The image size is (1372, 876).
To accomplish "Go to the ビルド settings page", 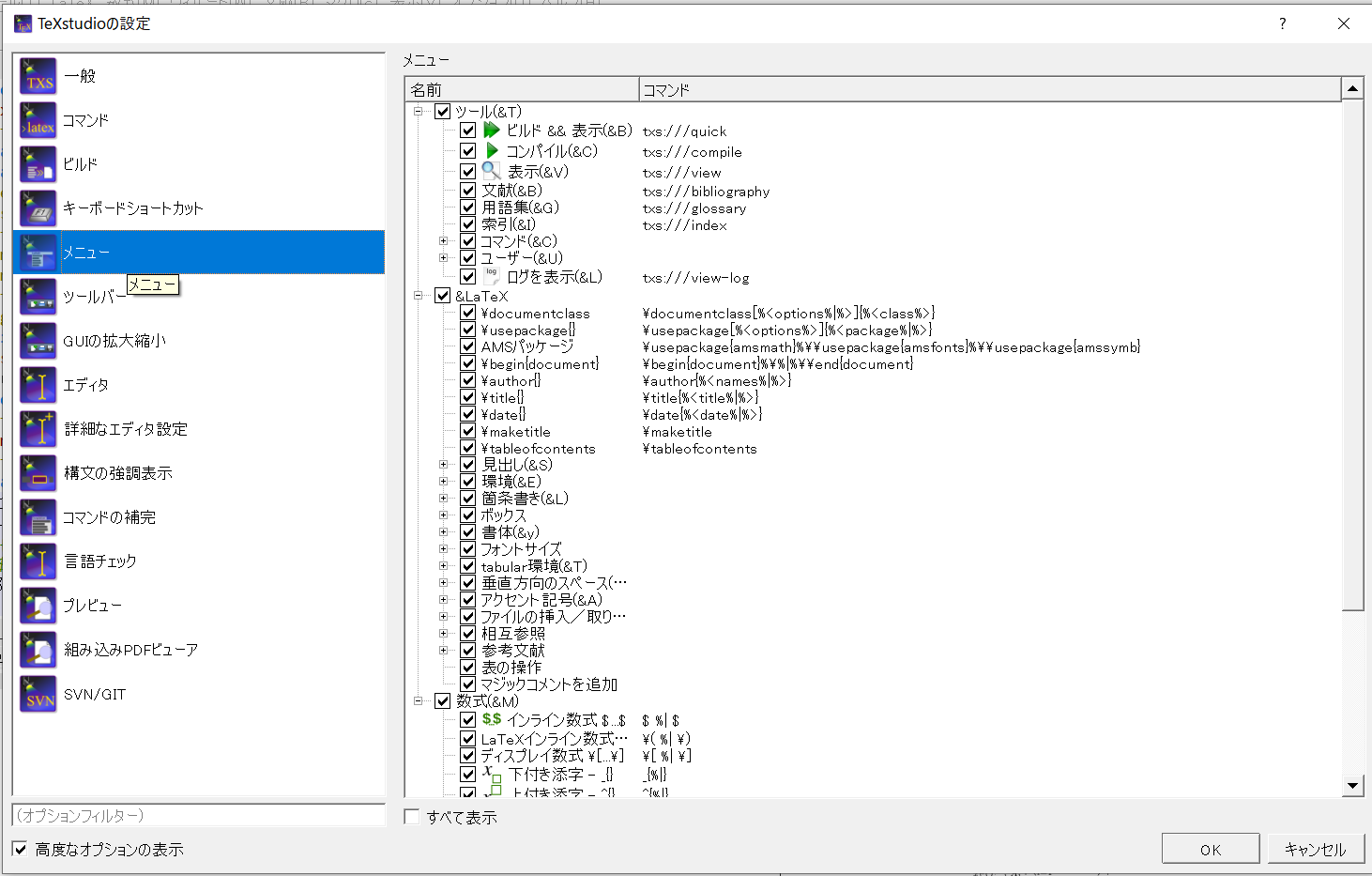I will pyautogui.click(x=199, y=164).
